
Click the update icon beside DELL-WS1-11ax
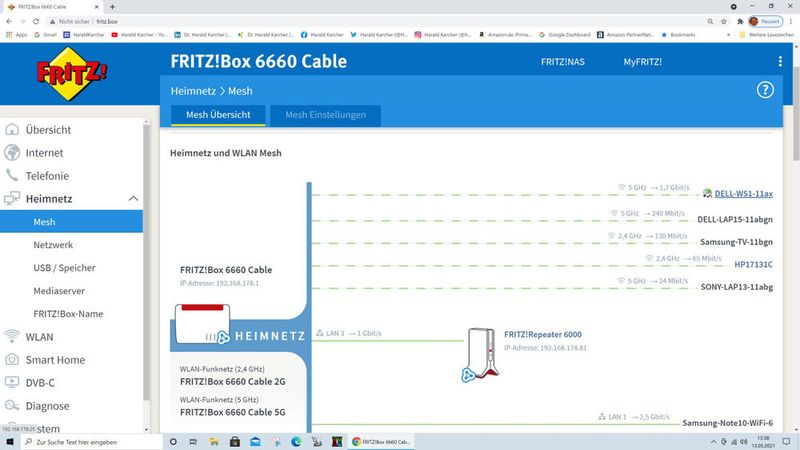tap(707, 193)
